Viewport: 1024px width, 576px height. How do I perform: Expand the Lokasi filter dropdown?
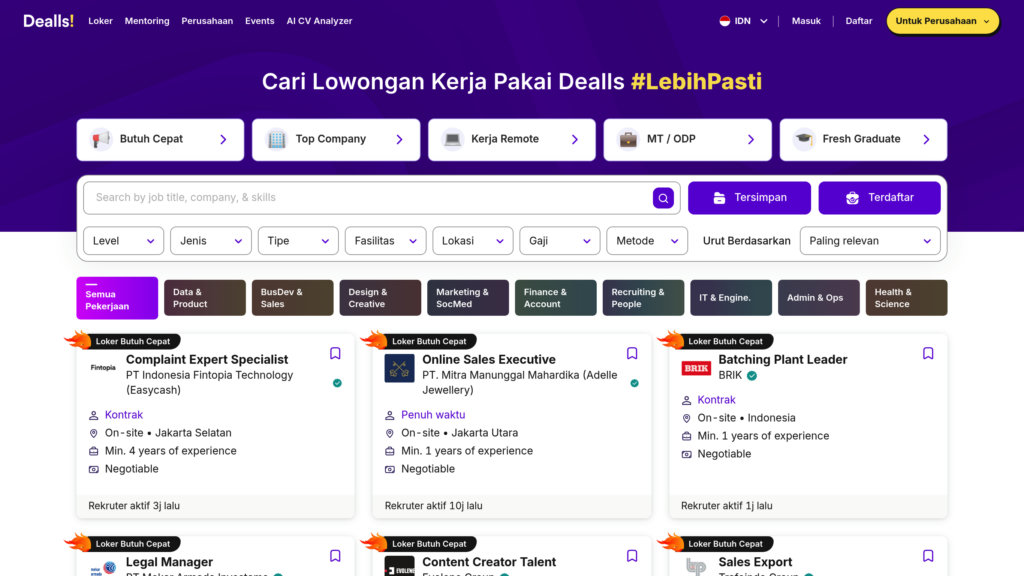coord(474,241)
